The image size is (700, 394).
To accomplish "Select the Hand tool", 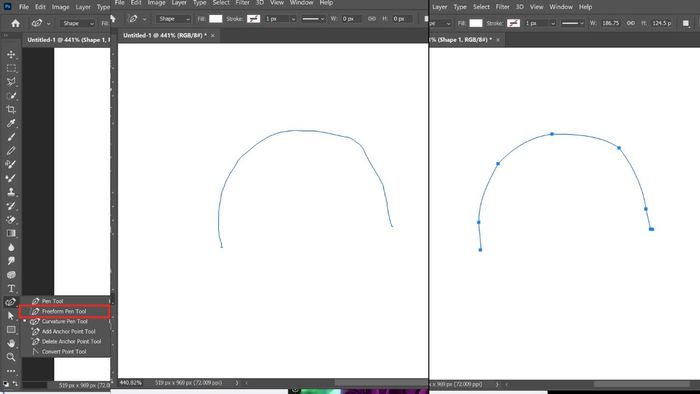I will click(11, 344).
